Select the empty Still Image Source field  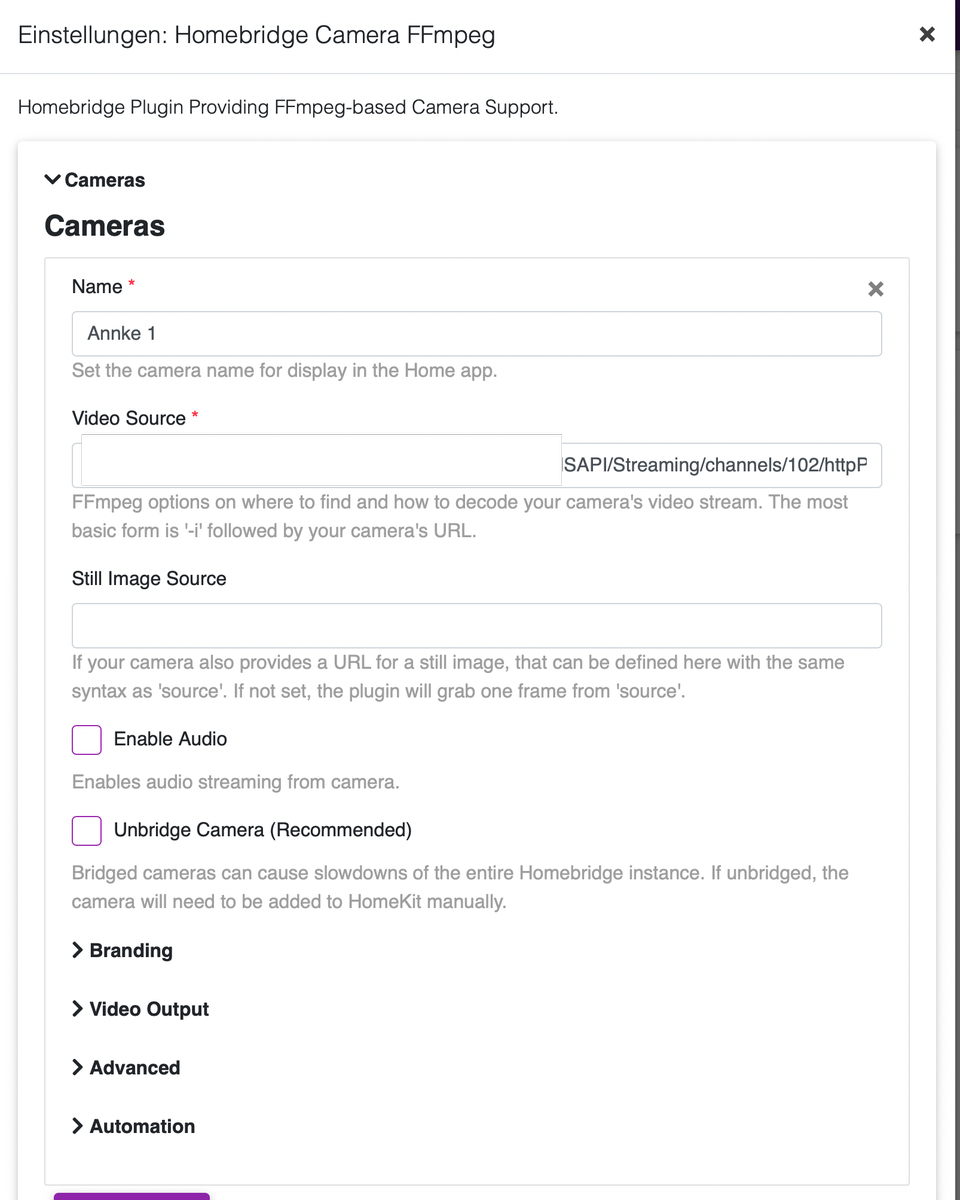[x=476, y=626]
